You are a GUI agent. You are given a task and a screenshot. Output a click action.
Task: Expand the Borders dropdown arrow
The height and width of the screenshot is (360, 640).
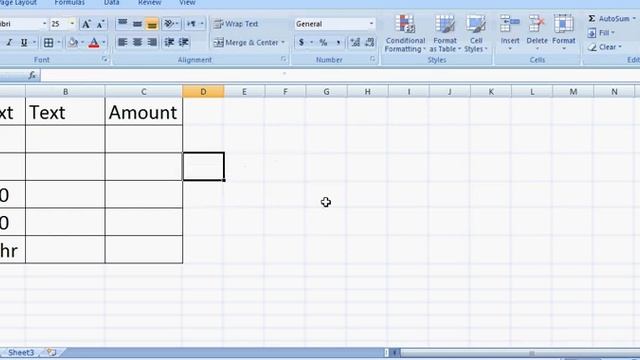tap(59, 42)
